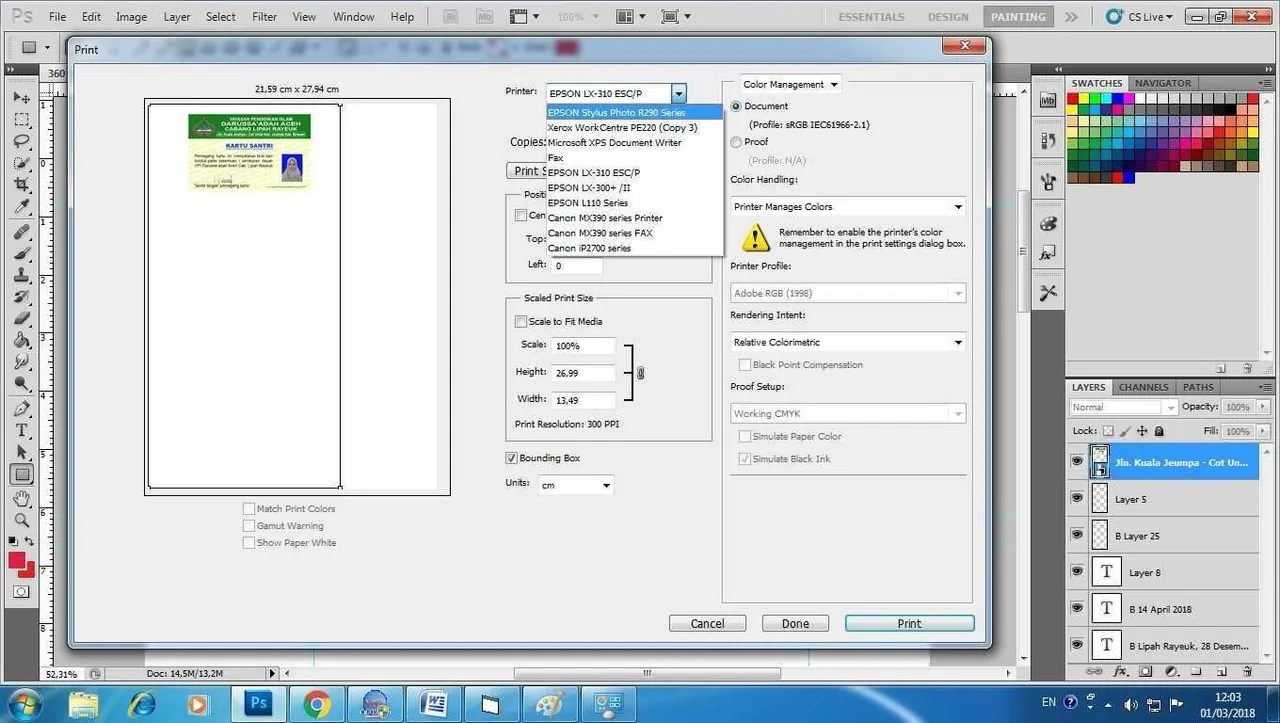The width and height of the screenshot is (1280, 723).
Task: Select the Proof radio button
Action: 737,142
